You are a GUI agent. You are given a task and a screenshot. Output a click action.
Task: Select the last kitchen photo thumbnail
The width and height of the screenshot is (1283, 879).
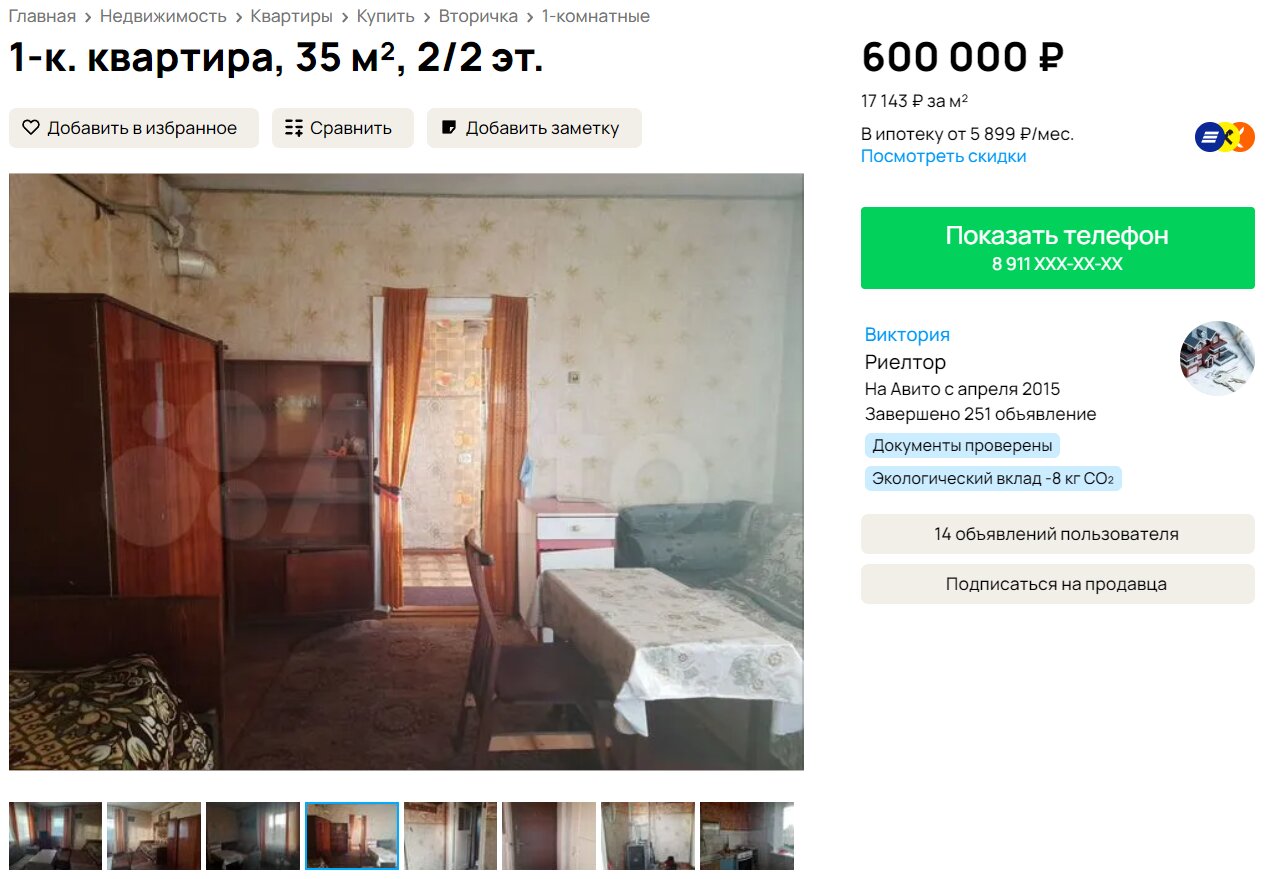pyautogui.click(x=747, y=836)
